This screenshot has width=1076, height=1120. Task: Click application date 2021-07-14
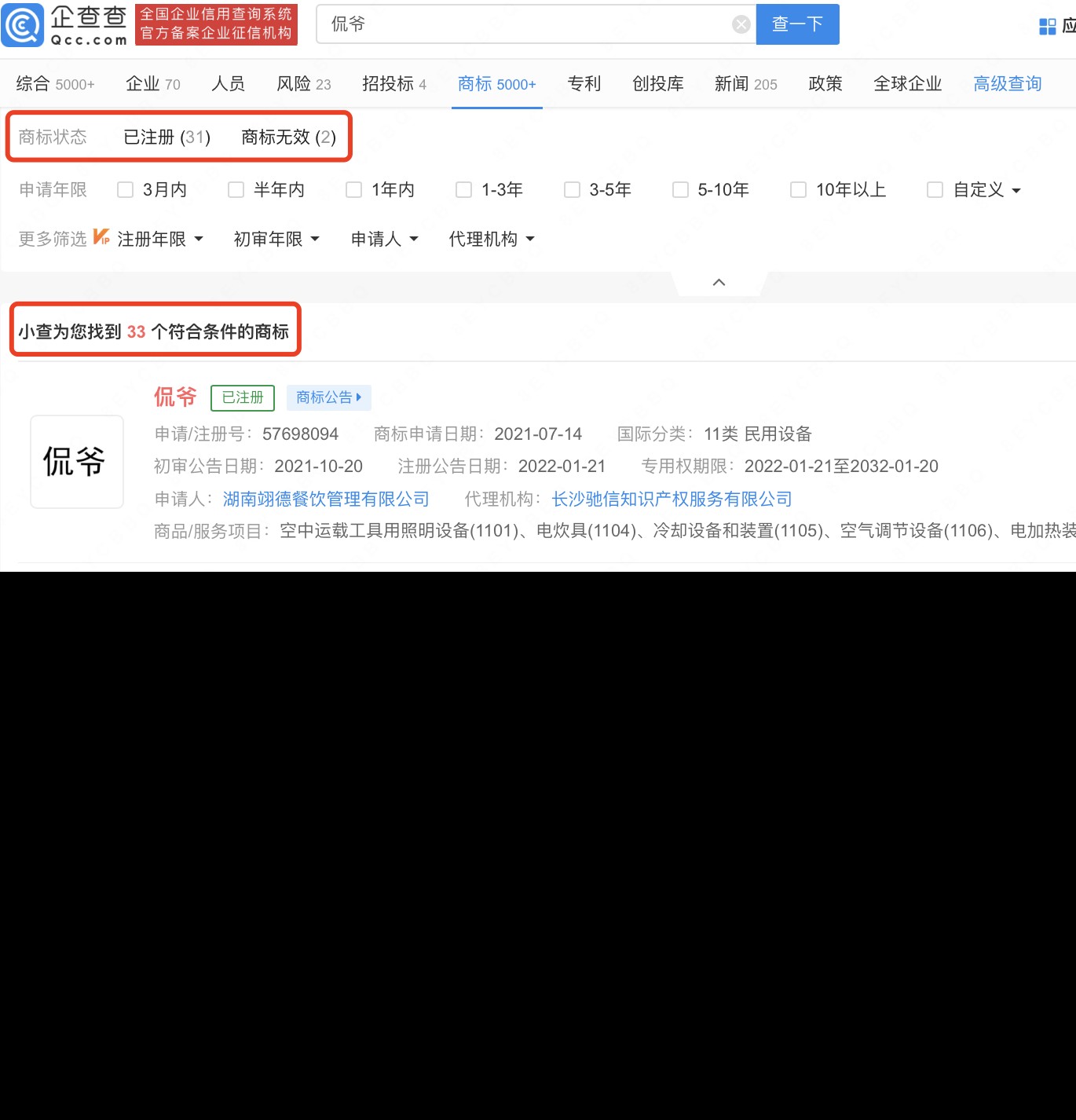pyautogui.click(x=538, y=434)
